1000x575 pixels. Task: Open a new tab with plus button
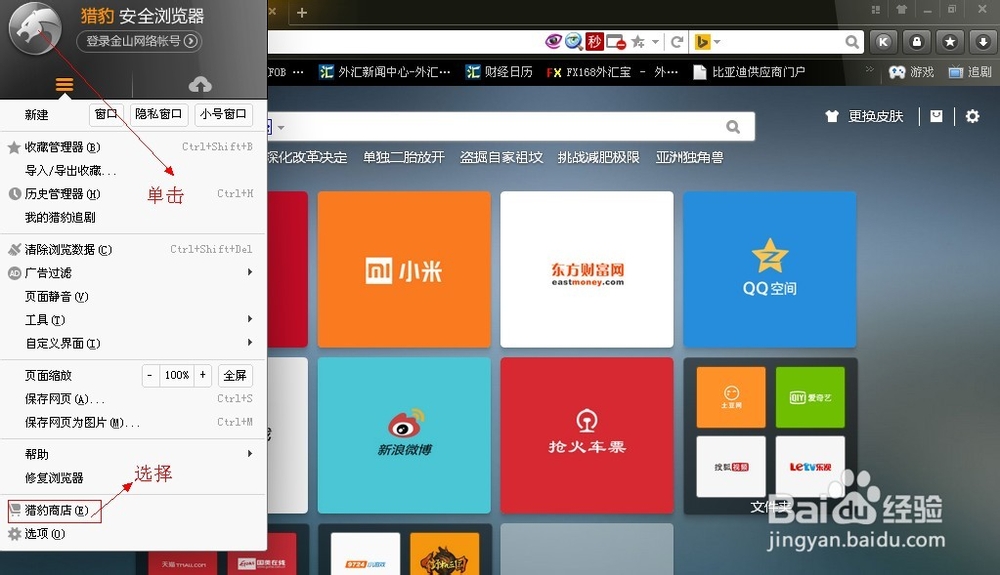click(x=302, y=12)
